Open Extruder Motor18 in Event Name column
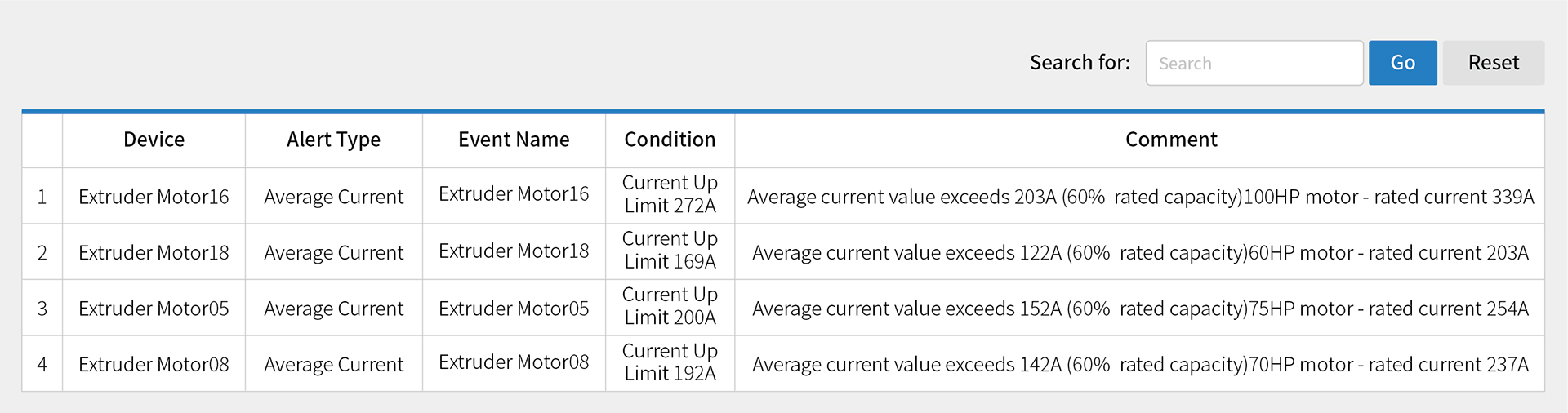Image resolution: width=1568 pixels, height=413 pixels. coord(514,251)
